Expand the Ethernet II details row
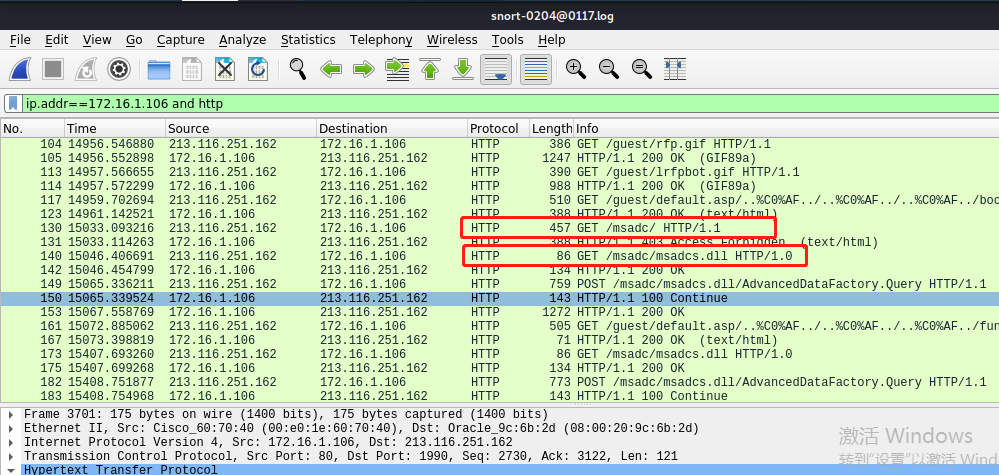The image size is (999, 475). pyautogui.click(x=11, y=428)
